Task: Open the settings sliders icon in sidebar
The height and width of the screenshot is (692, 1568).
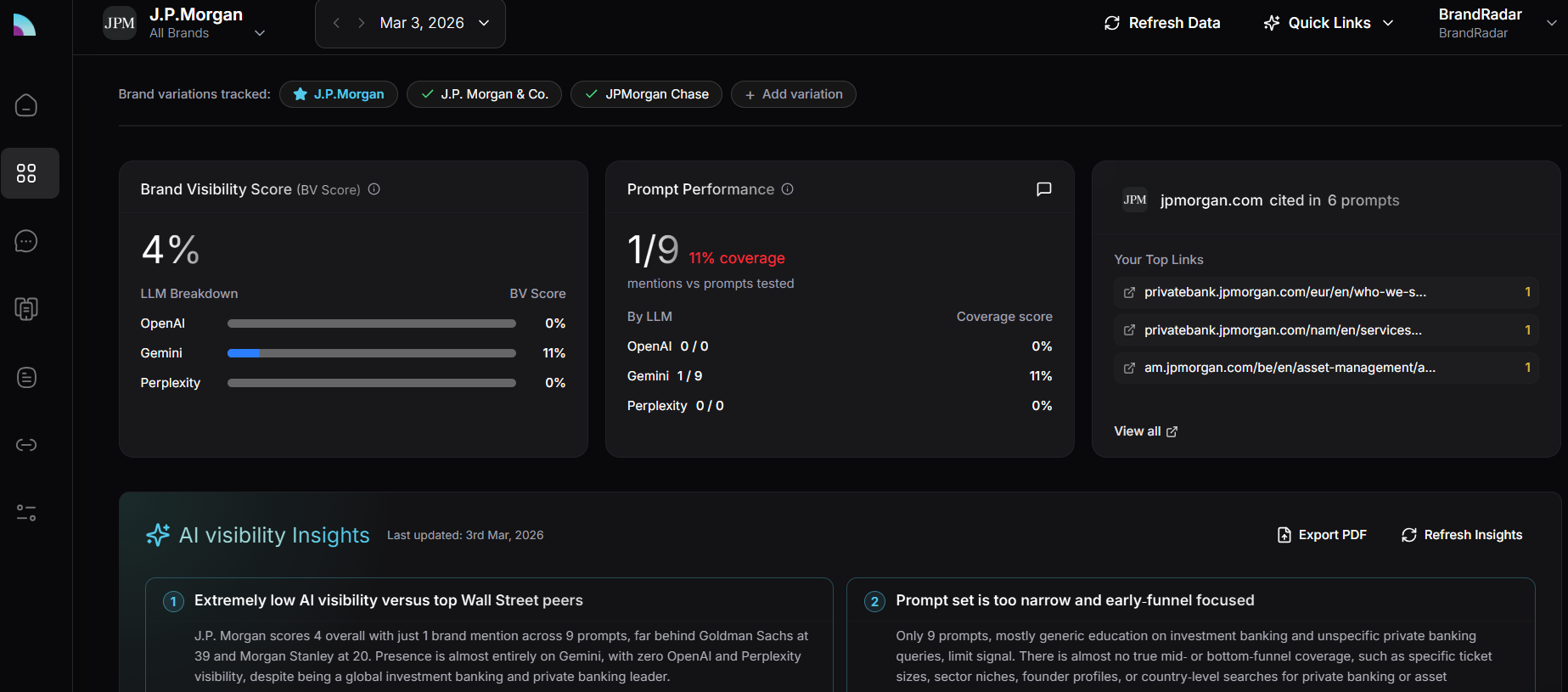Action: pyautogui.click(x=26, y=513)
